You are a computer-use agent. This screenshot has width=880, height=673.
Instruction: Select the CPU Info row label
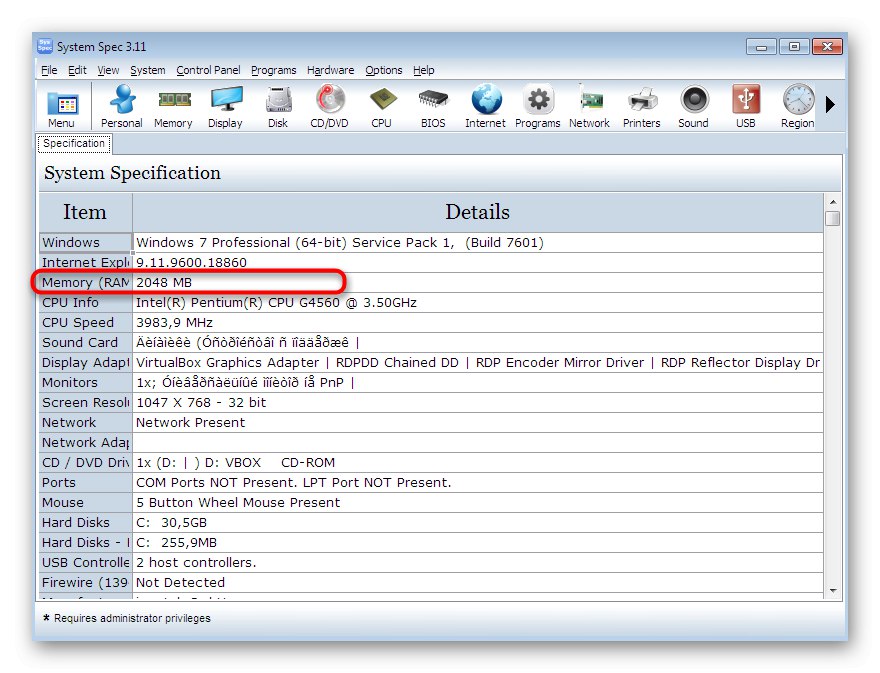coord(85,303)
